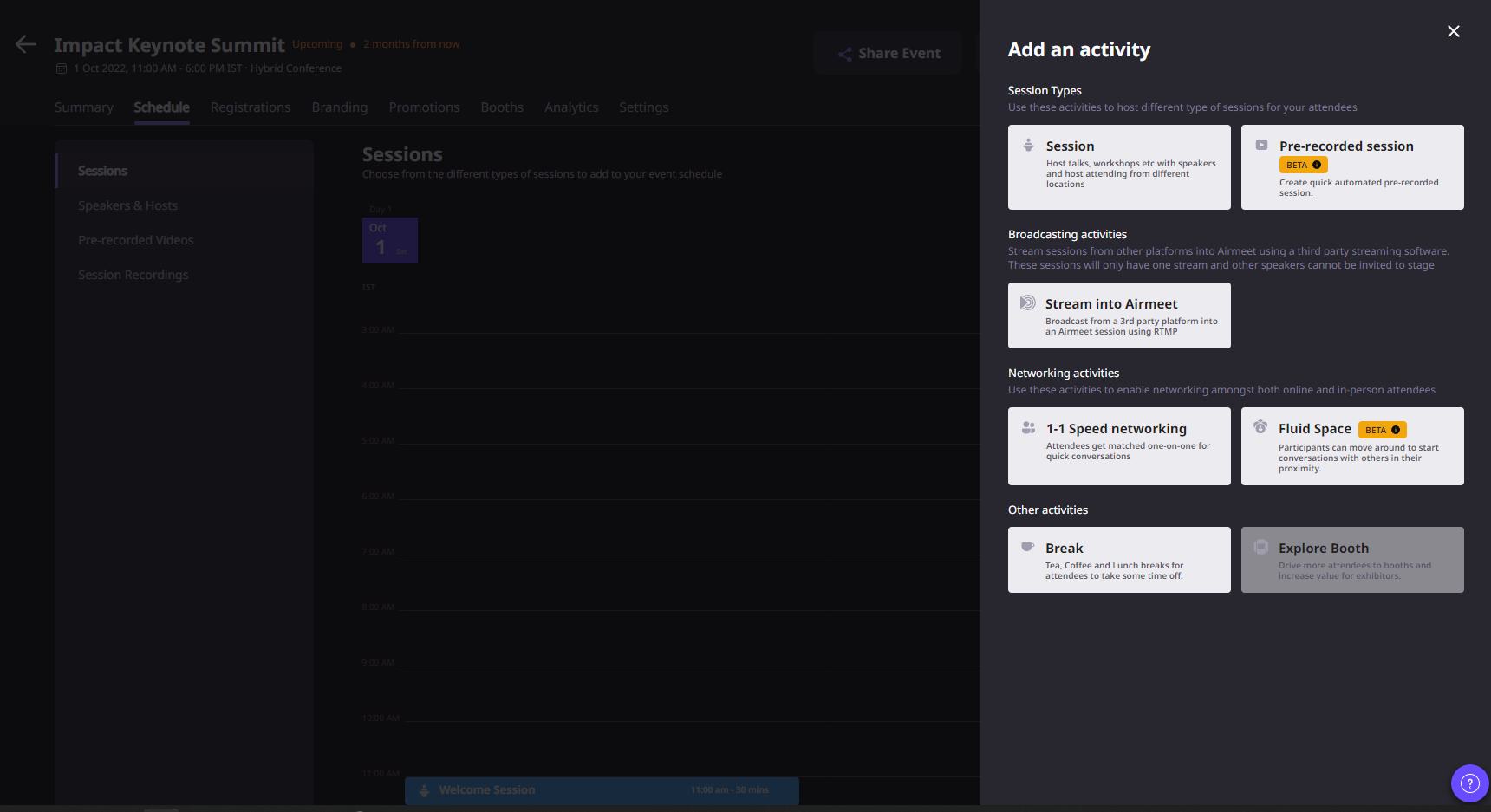Open the Schedule tab
The width and height of the screenshot is (1491, 812).
pyautogui.click(x=161, y=107)
